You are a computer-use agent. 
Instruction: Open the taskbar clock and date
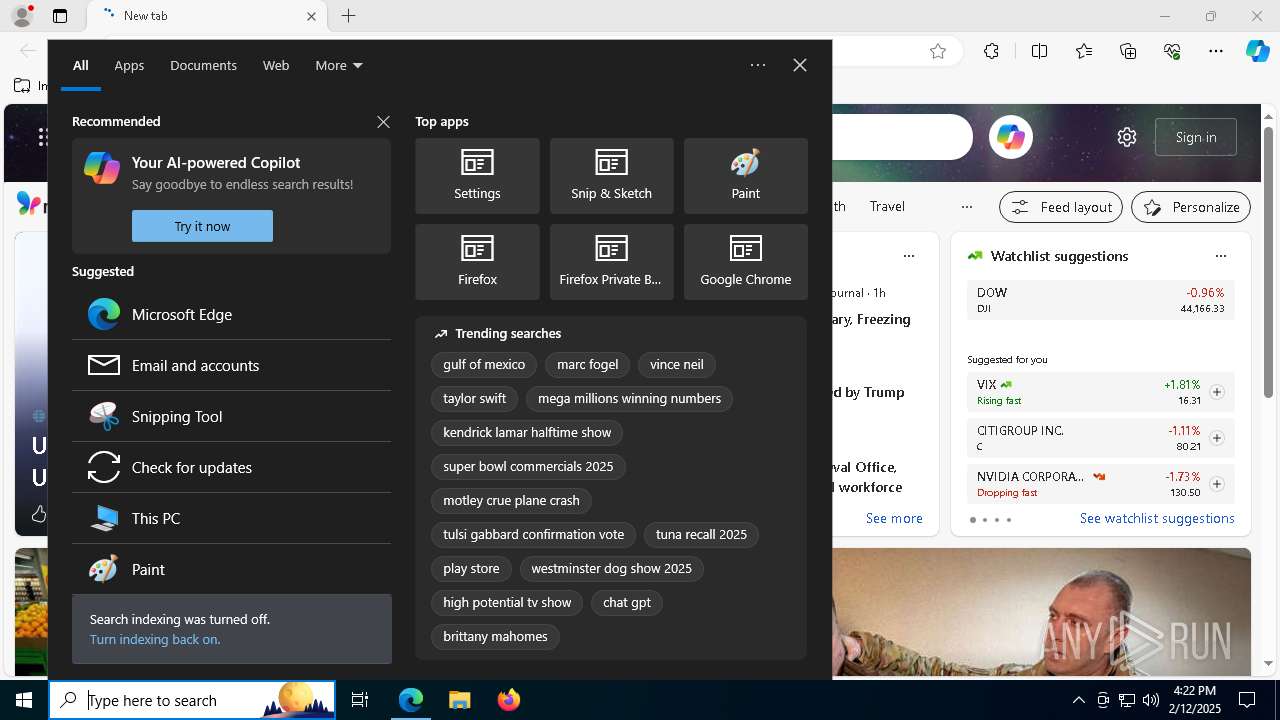coord(1194,700)
